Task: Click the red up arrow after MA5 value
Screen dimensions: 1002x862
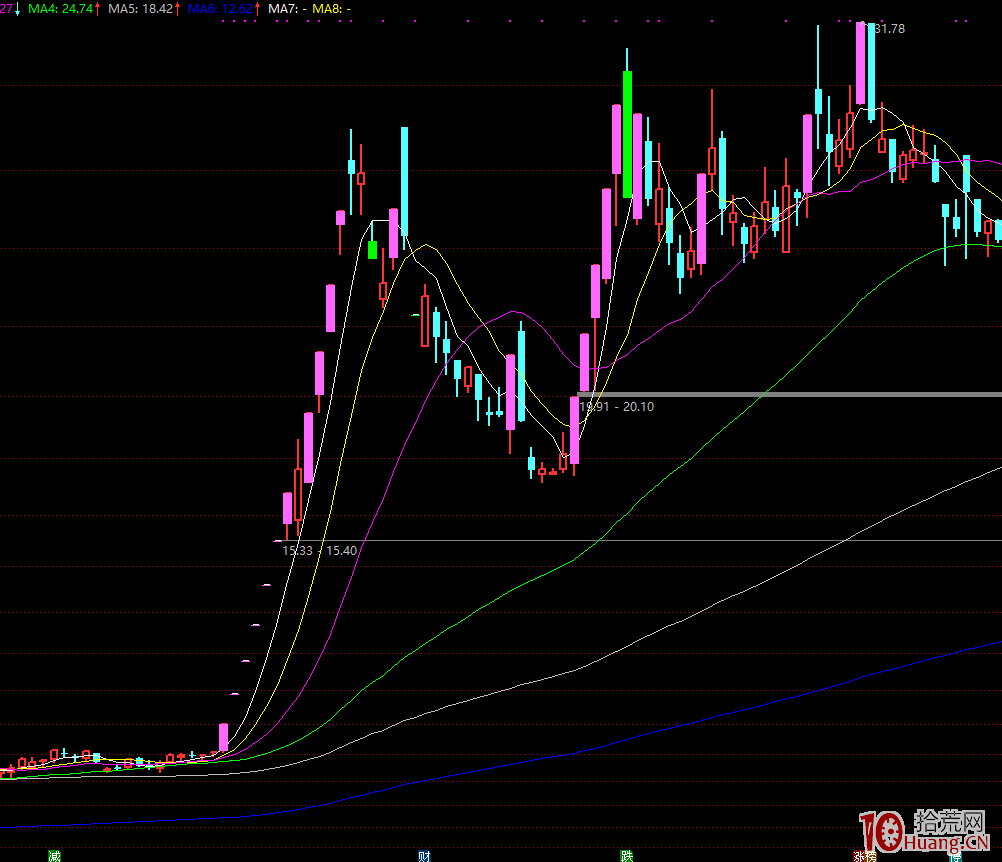Action: pos(178,8)
